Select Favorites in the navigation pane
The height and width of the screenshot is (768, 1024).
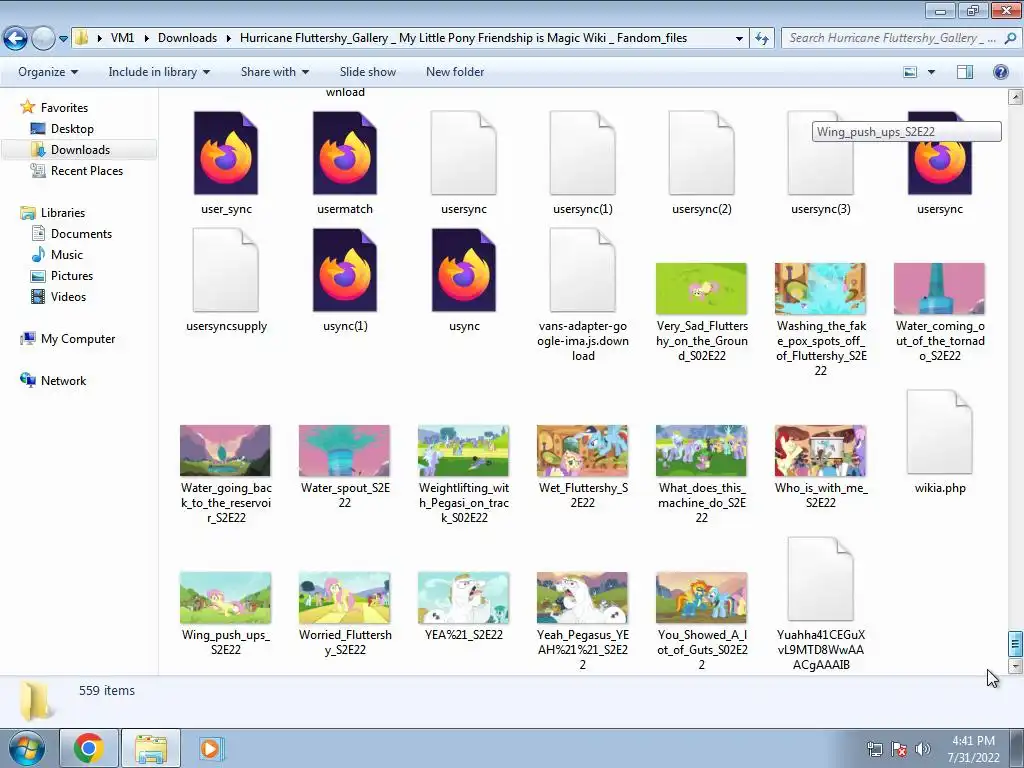(x=64, y=108)
